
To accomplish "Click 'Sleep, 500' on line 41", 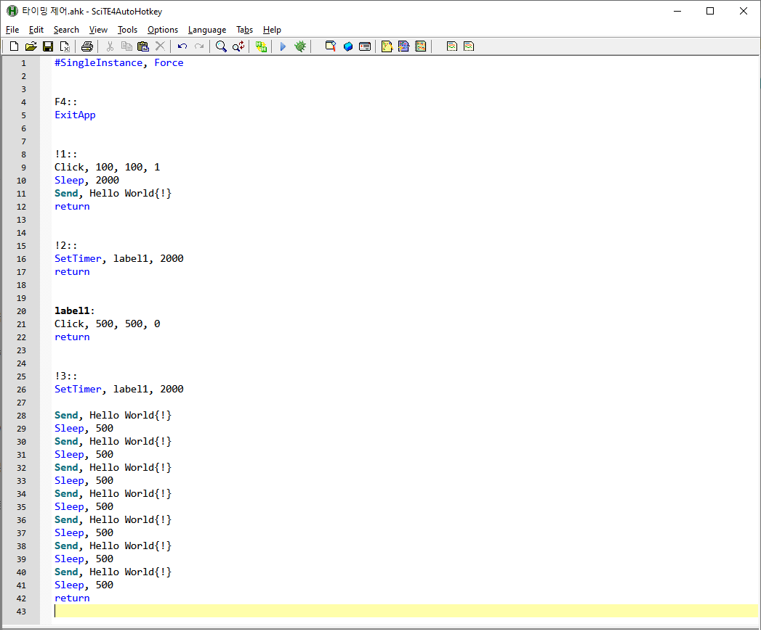I will click(x=83, y=585).
